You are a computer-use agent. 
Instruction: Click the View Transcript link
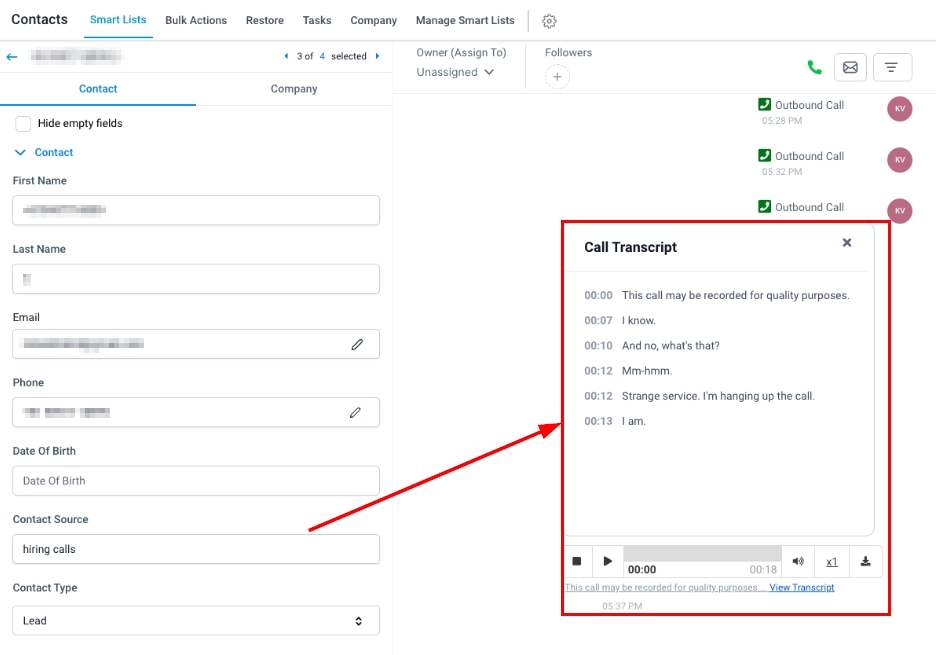801,587
